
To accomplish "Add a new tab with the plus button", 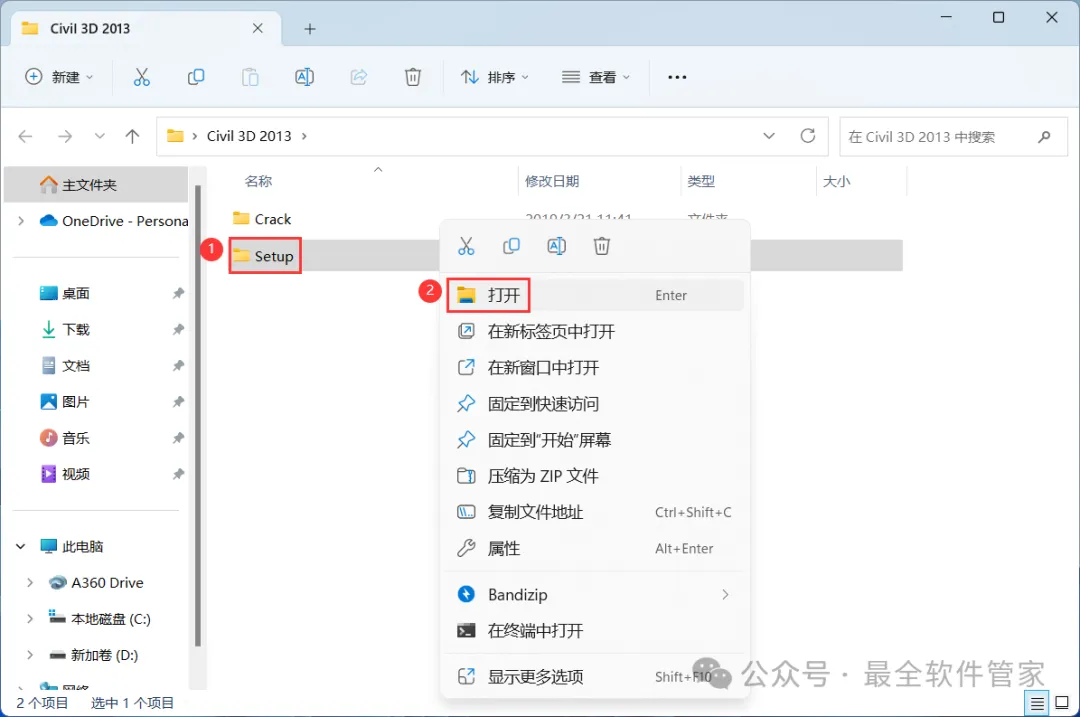I will pos(310,29).
